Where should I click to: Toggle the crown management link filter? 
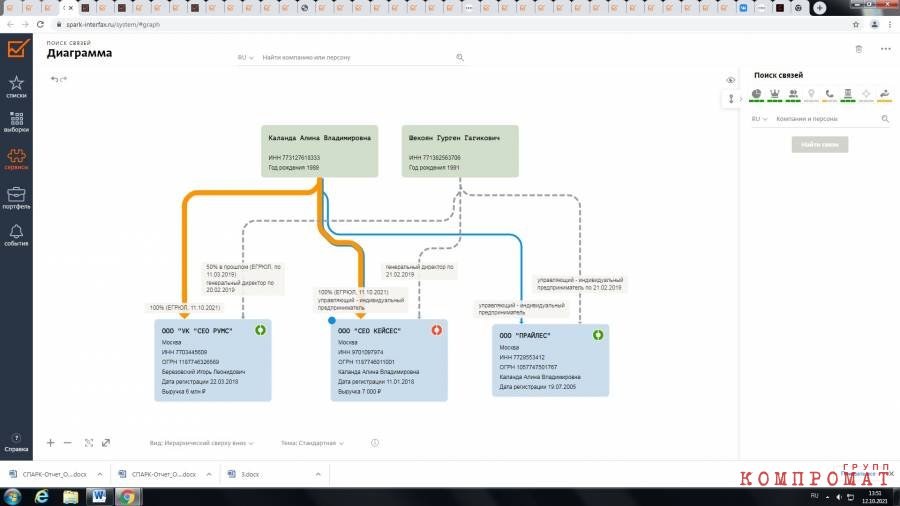tap(775, 94)
